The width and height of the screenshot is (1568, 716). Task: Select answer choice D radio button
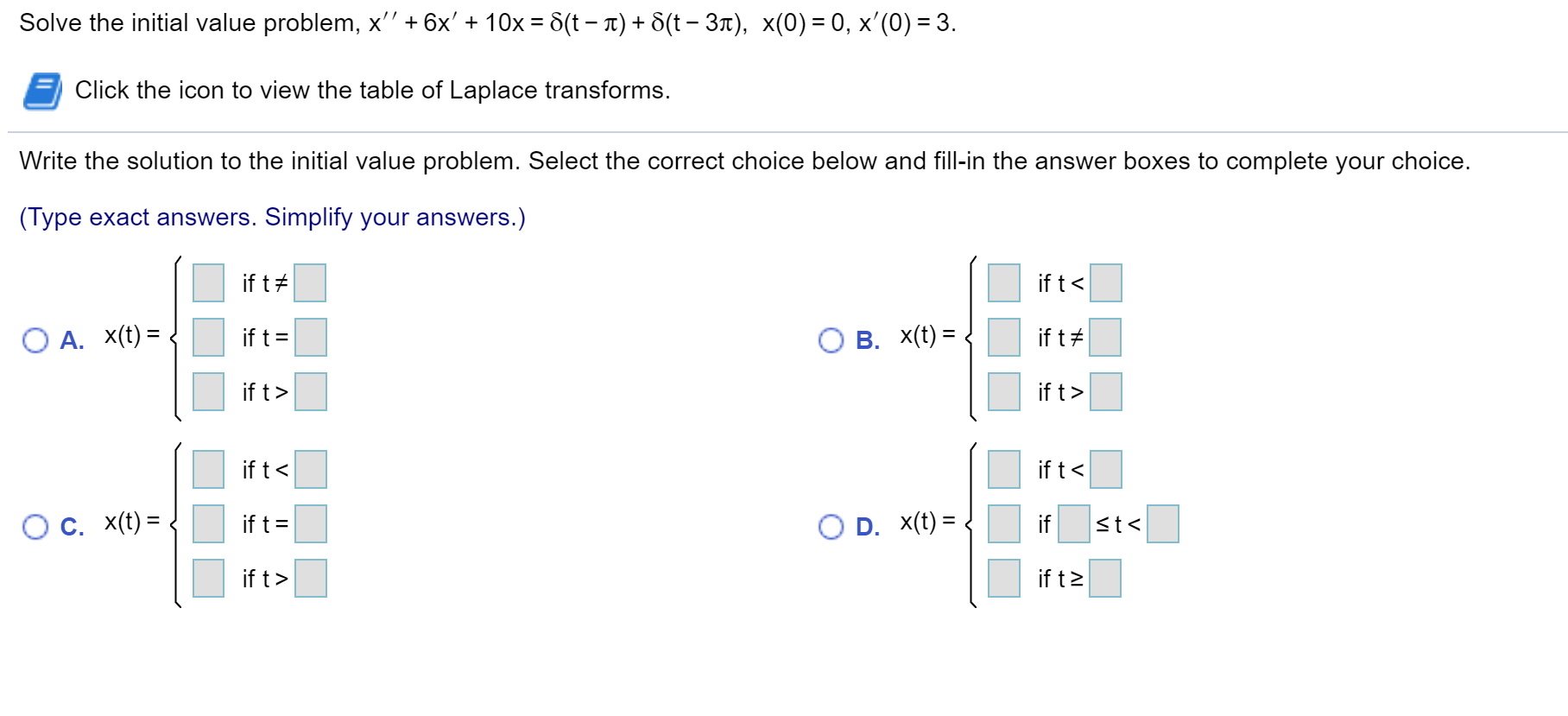(x=831, y=527)
